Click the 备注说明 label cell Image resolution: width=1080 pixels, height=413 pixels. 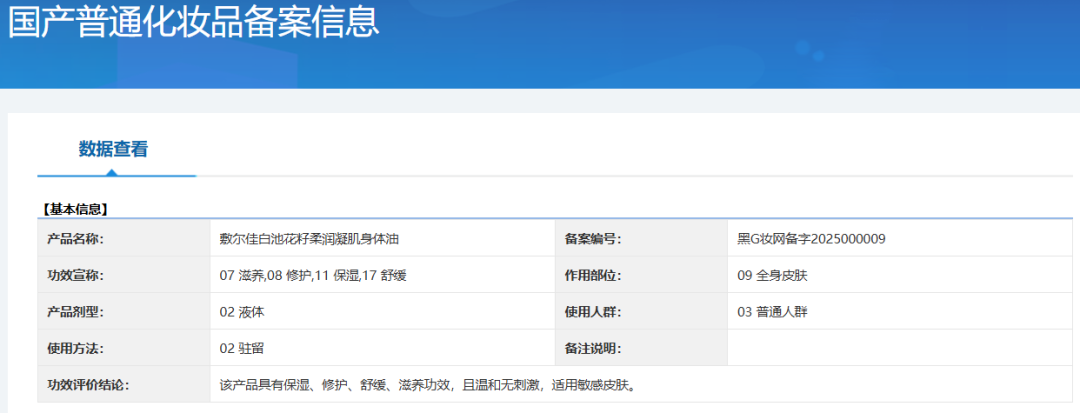pos(641,348)
